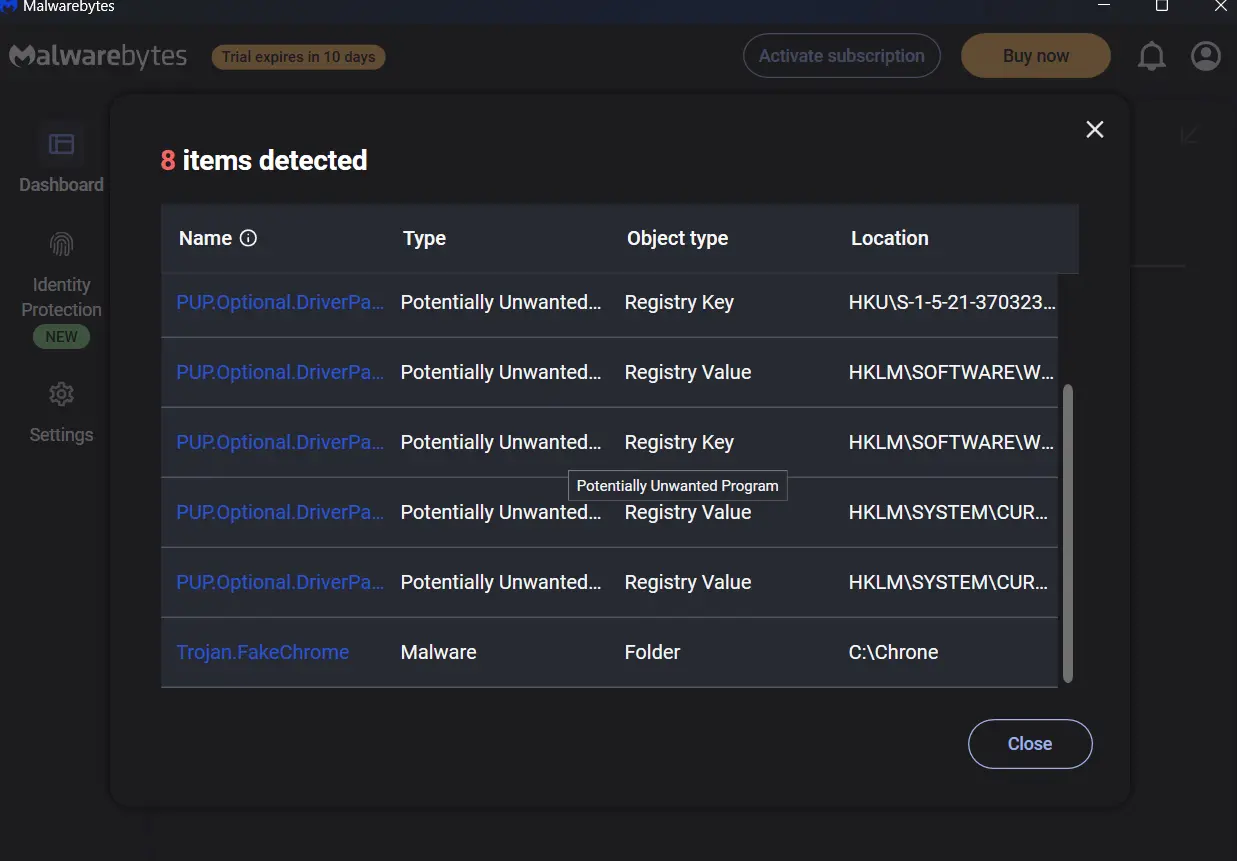Click the NEW badge under Identity Protection
Screen dimensions: 1237x861
tap(61, 337)
